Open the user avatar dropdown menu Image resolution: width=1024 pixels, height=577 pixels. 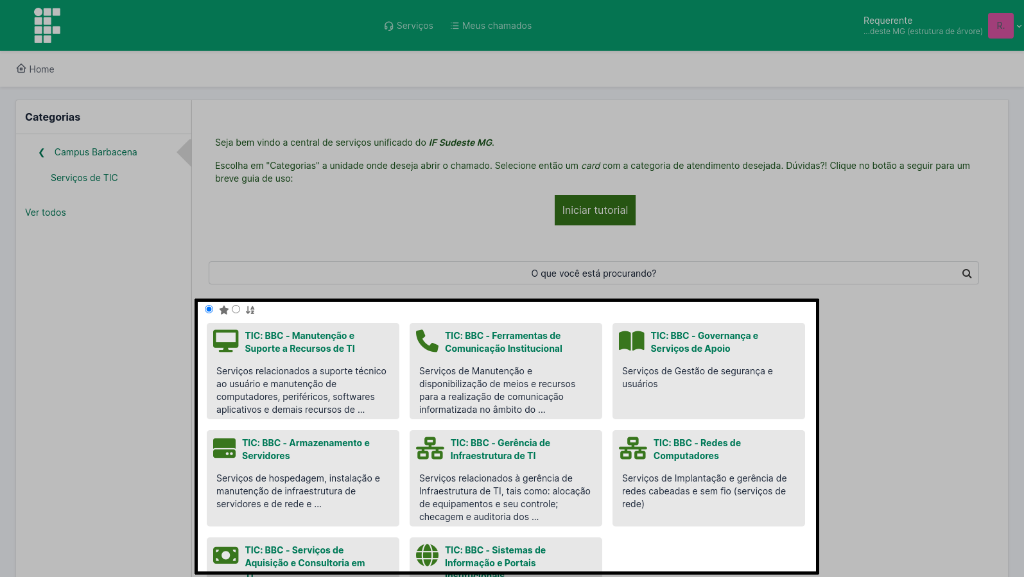pyautogui.click(x=1001, y=26)
